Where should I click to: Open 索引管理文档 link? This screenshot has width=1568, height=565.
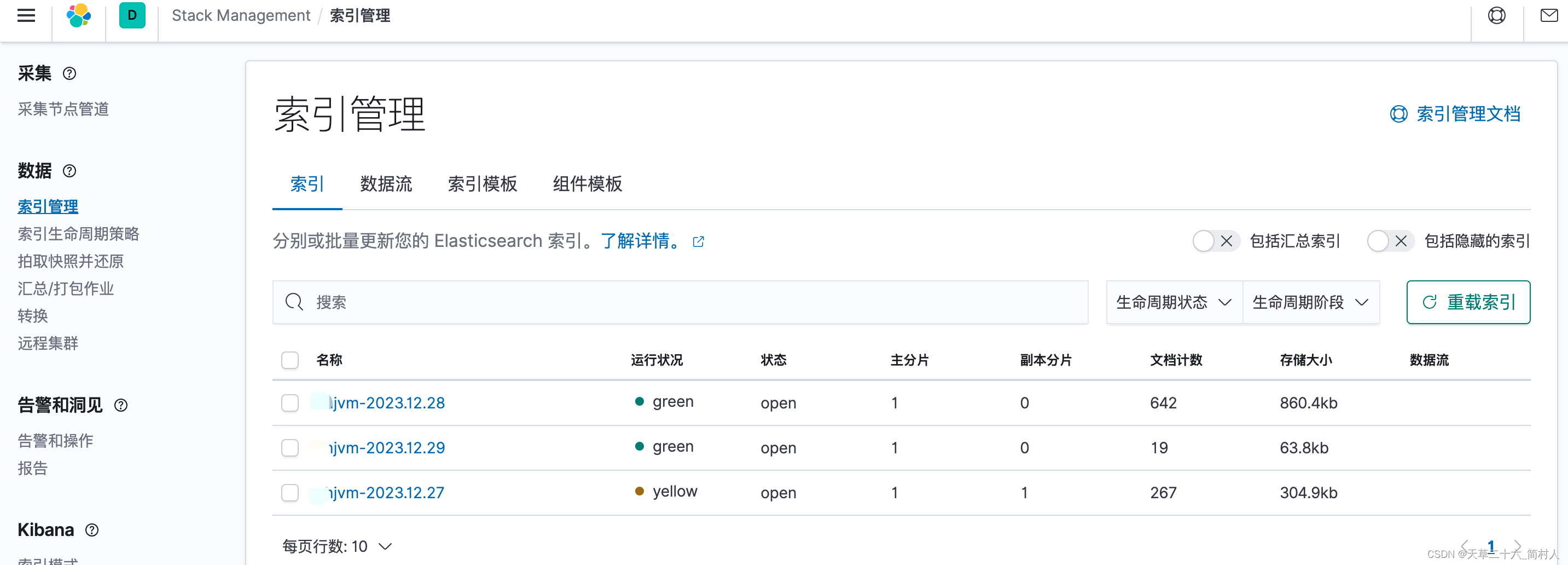pyautogui.click(x=1455, y=114)
